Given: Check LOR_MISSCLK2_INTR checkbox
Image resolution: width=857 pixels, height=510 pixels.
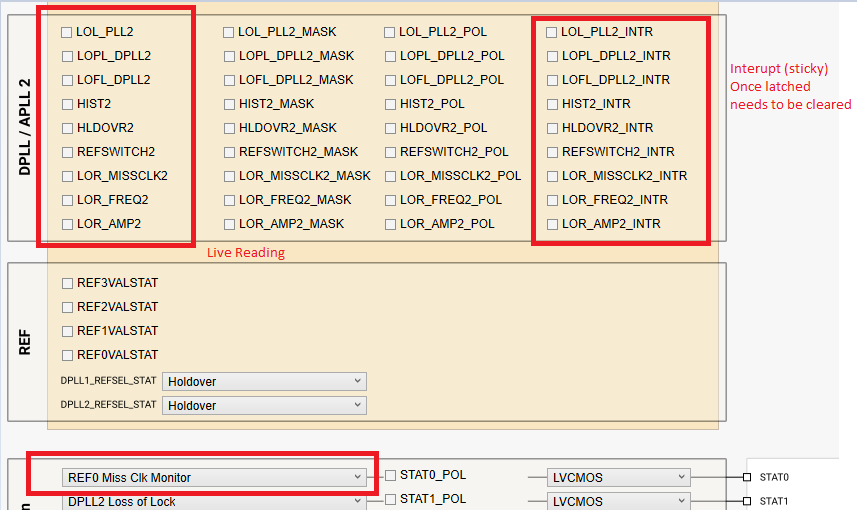Looking at the screenshot, I should 552,177.
